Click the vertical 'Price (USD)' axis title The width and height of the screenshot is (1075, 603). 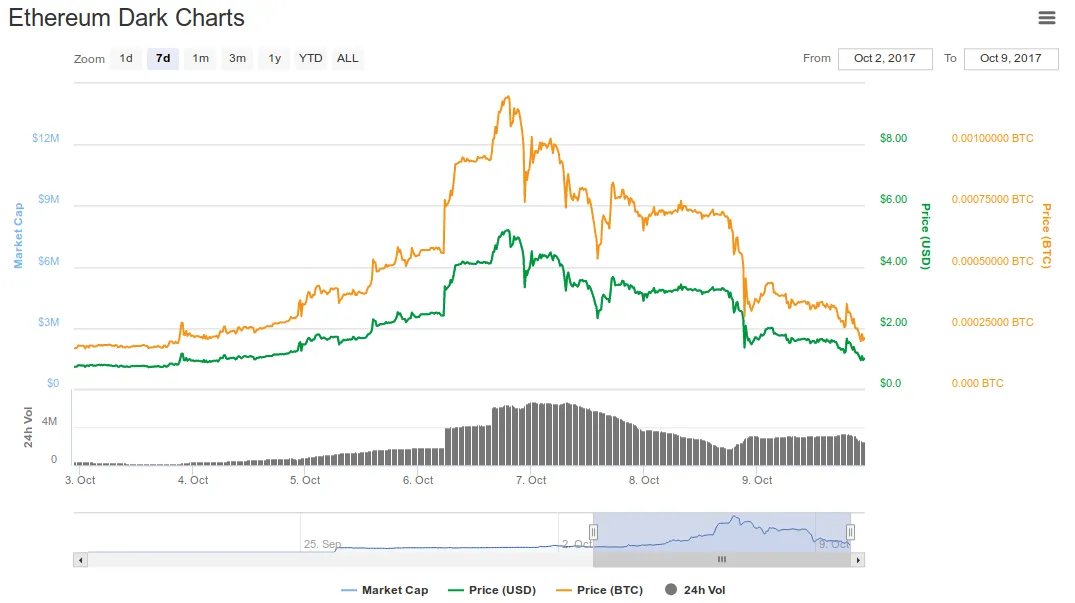pos(926,236)
